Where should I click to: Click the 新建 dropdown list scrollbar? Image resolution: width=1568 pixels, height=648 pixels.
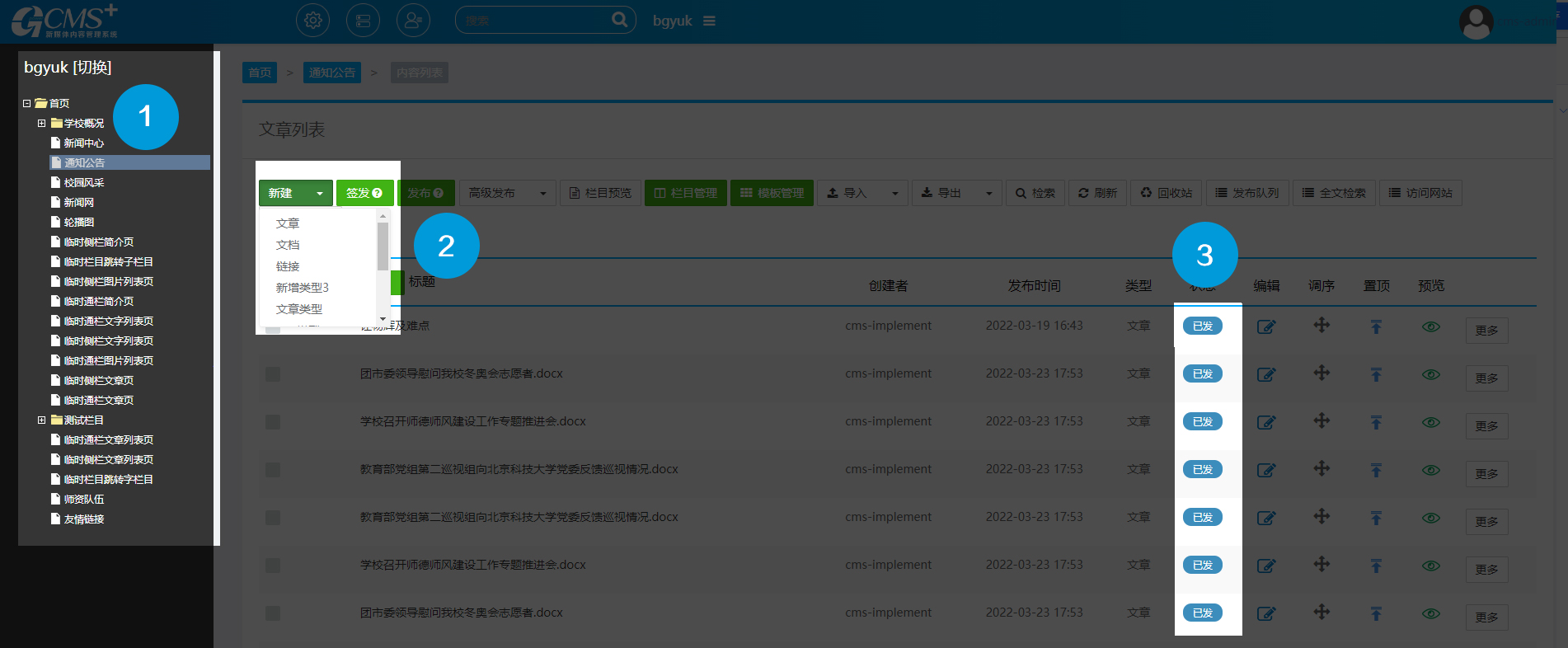pyautogui.click(x=383, y=247)
